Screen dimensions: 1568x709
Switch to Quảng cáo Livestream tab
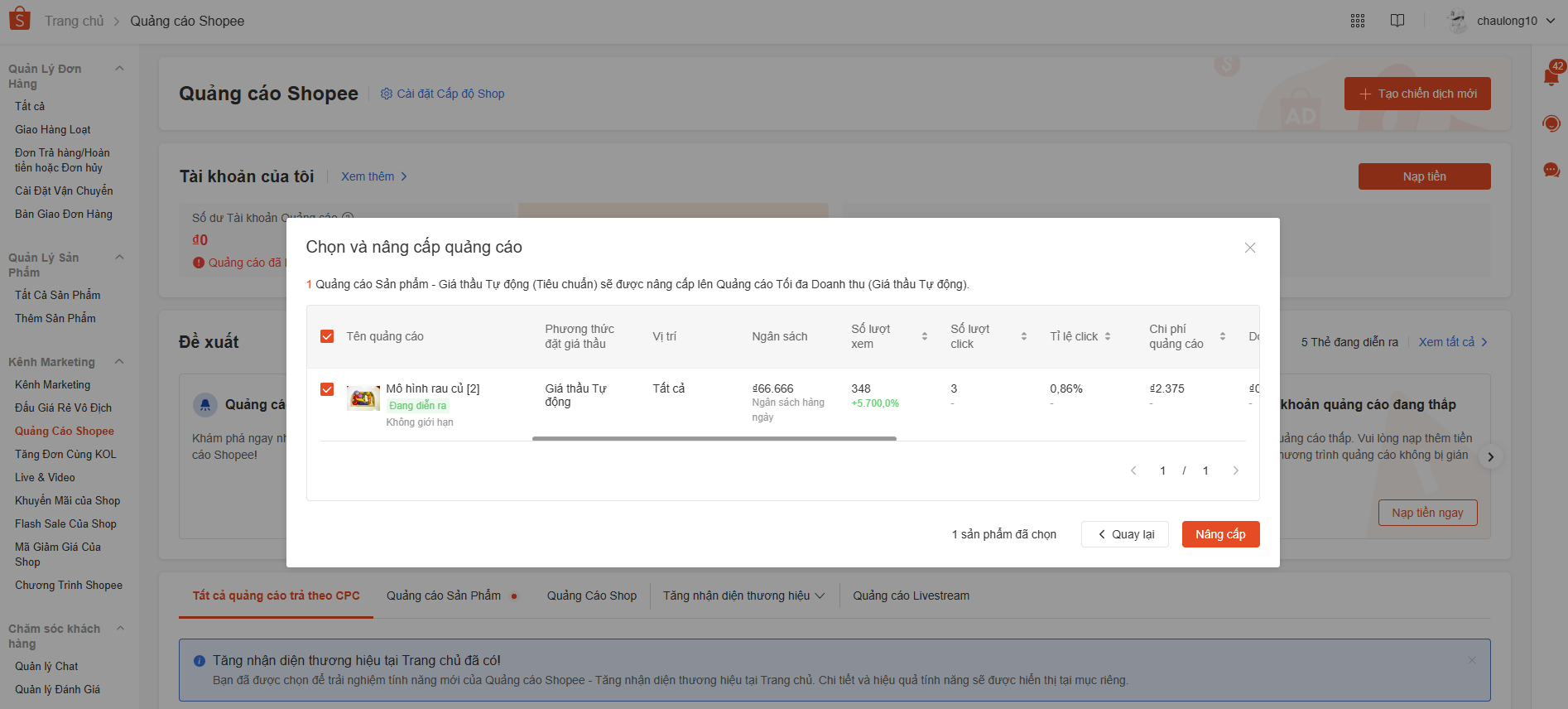(911, 596)
